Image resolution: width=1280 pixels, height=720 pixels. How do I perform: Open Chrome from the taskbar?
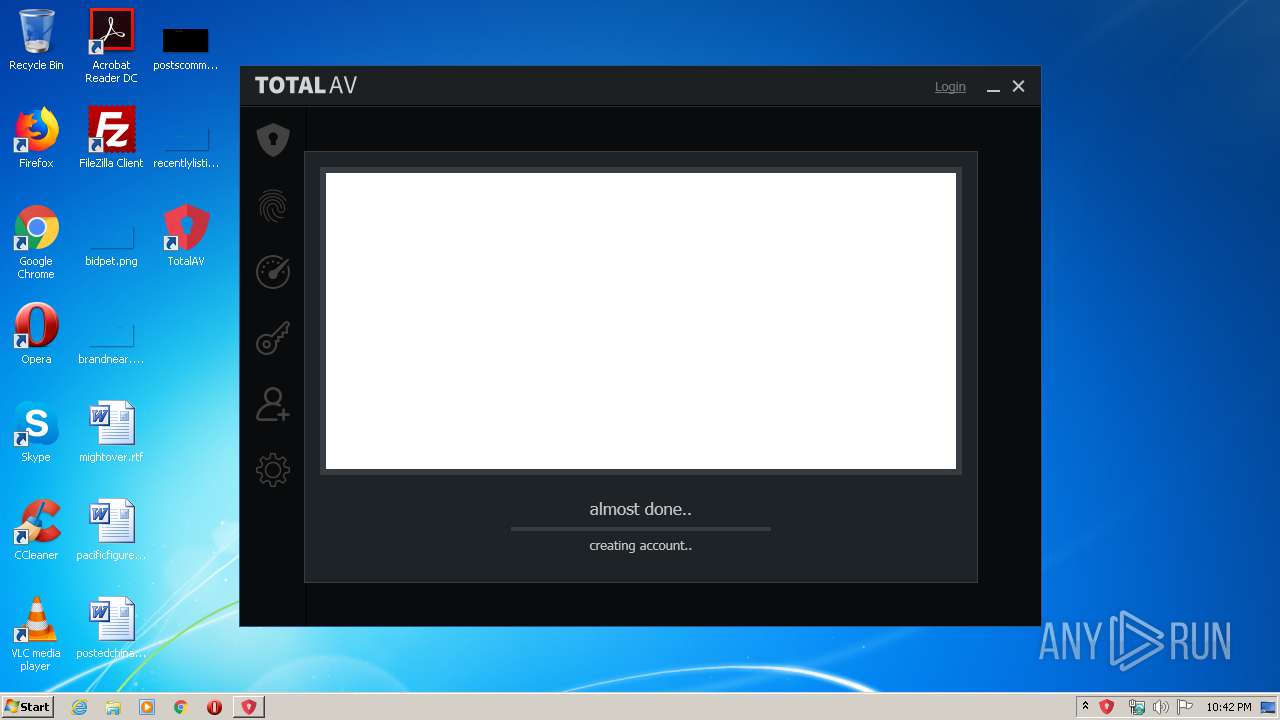click(x=181, y=707)
